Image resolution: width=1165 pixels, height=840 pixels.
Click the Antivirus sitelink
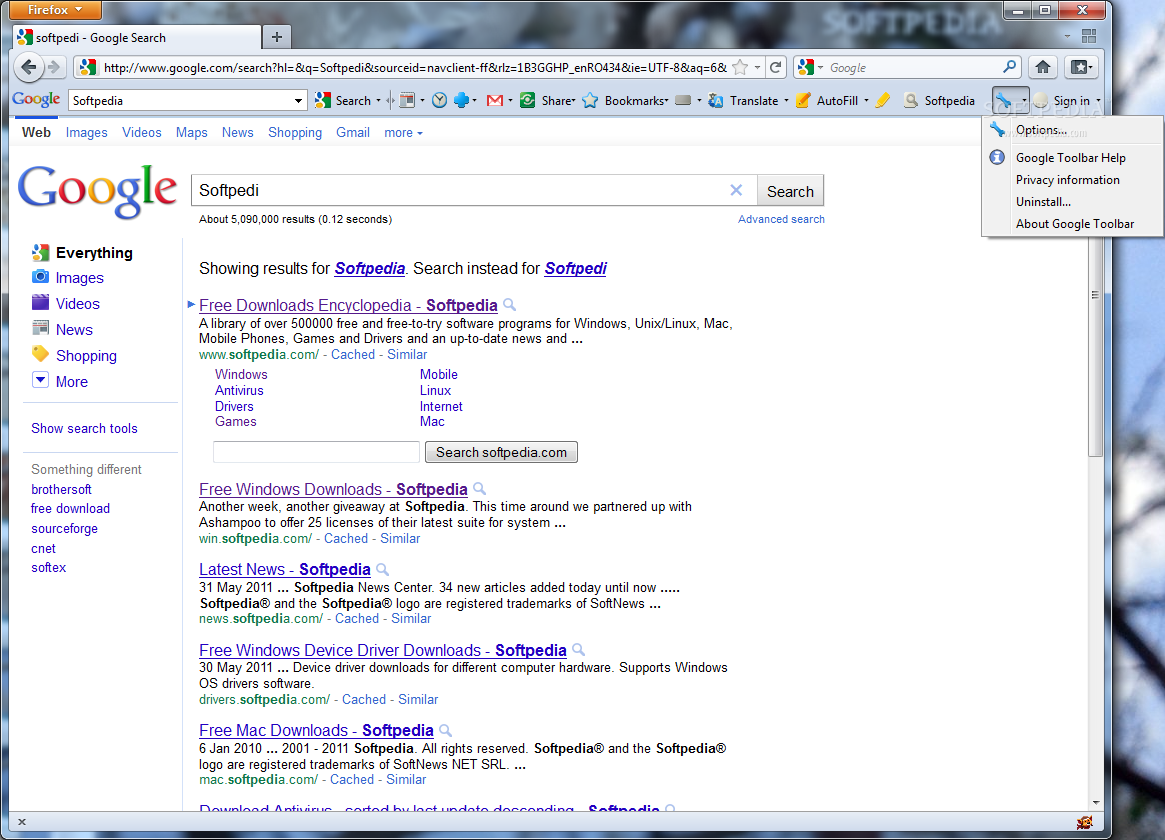(239, 391)
